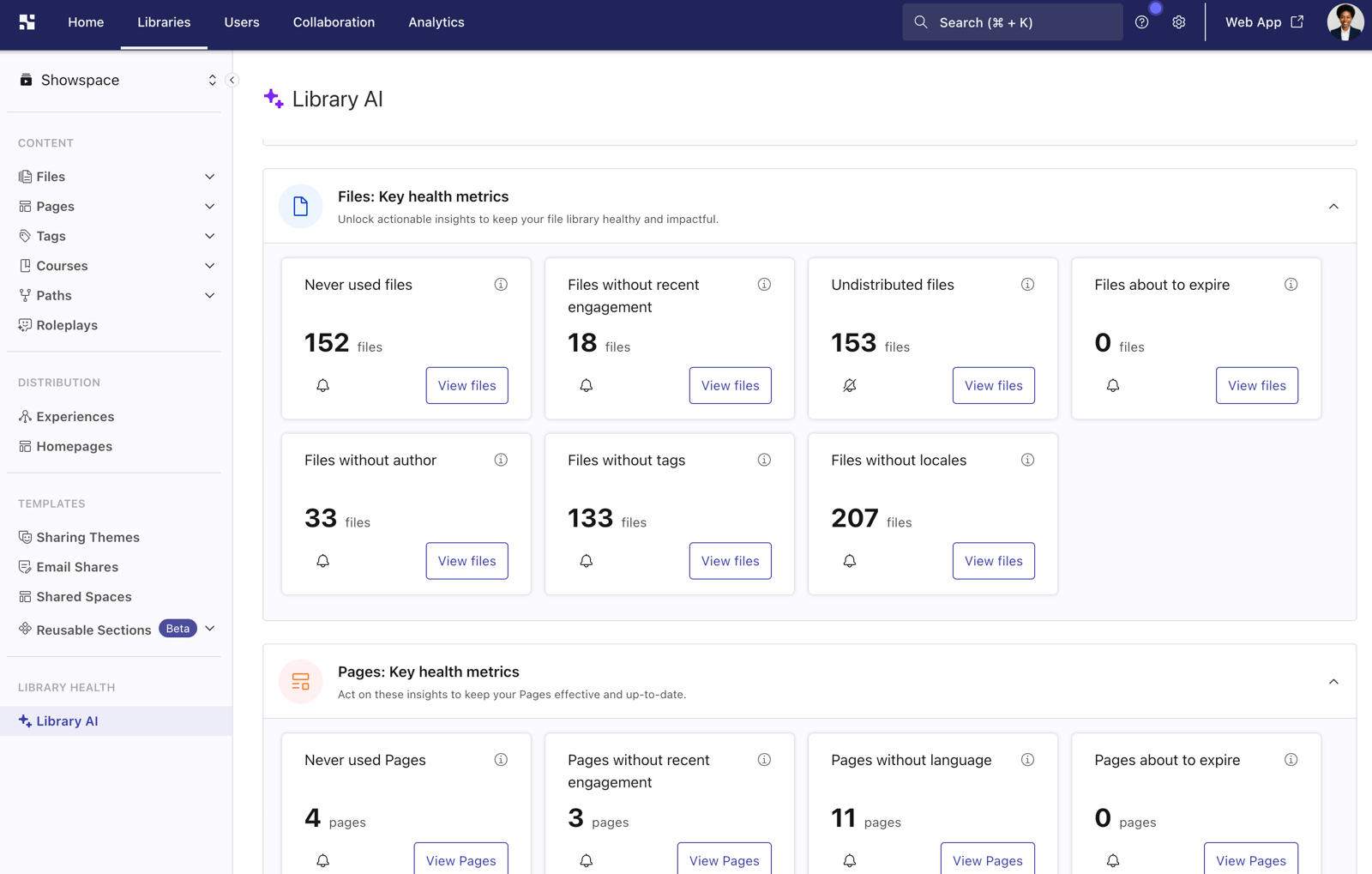Click the info icon on Never used files

click(501, 285)
